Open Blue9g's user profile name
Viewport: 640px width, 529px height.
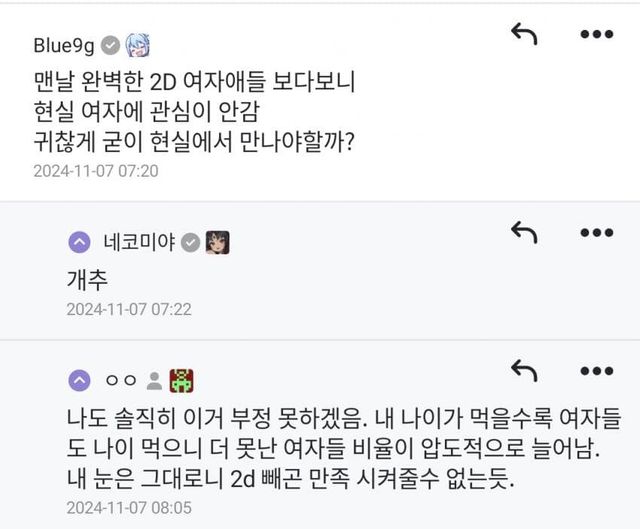tap(65, 44)
